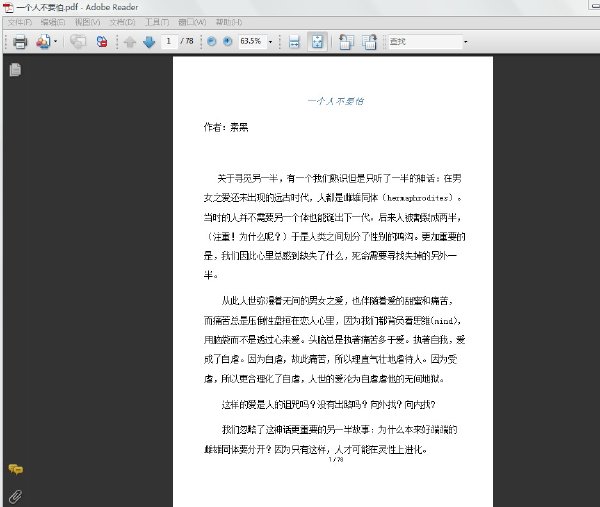Click the first rotate/page view icon
The image size is (600, 507).
click(x=346, y=42)
